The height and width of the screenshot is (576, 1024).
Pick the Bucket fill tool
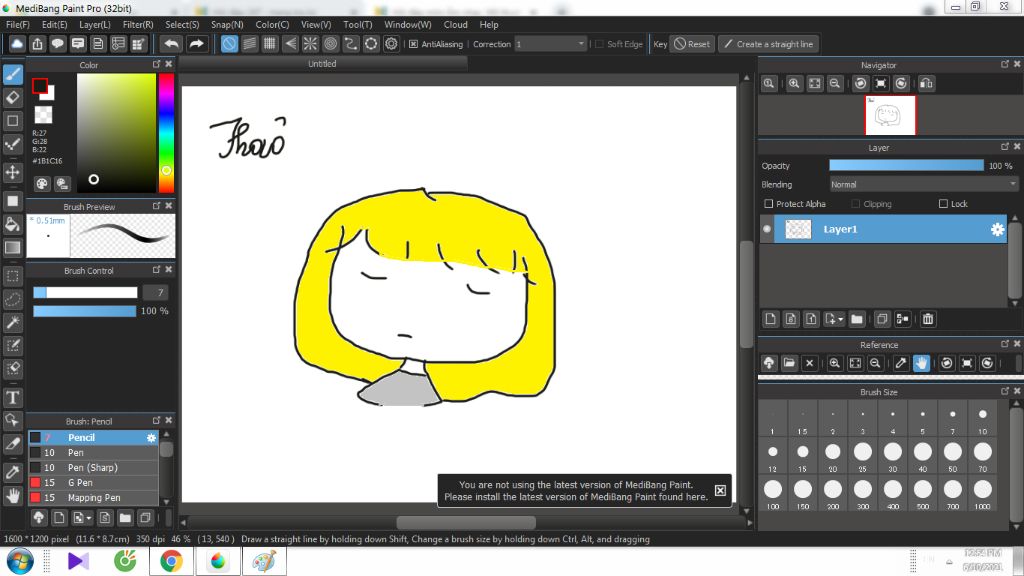pyautogui.click(x=12, y=225)
